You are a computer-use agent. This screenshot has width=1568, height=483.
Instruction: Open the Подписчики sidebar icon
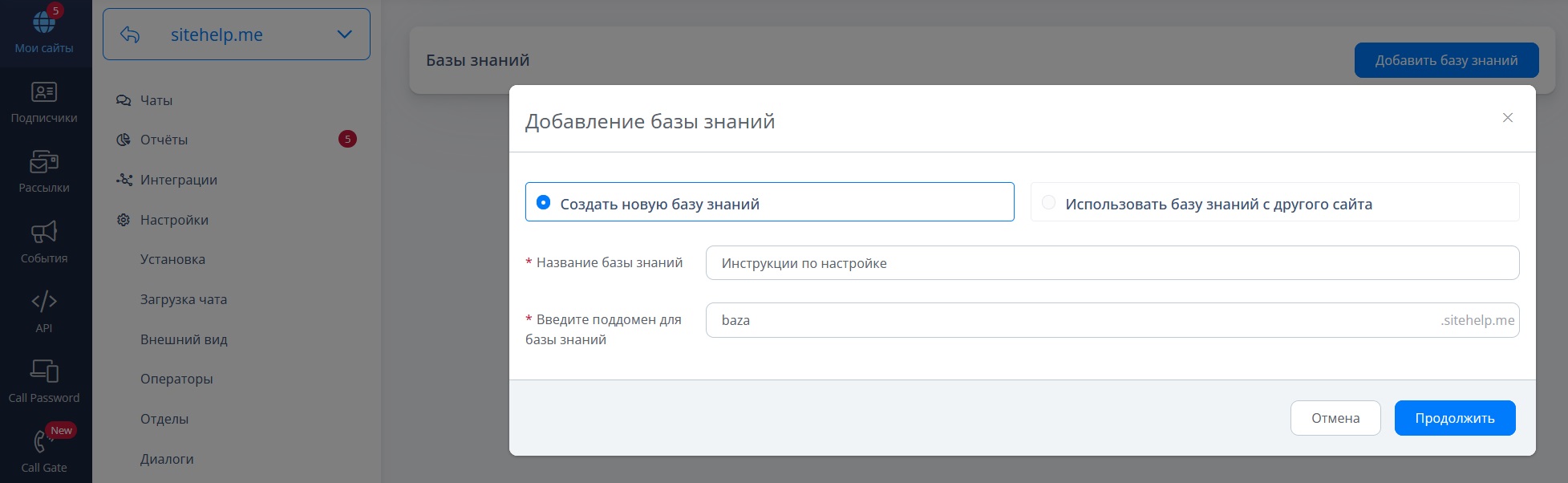click(x=44, y=92)
